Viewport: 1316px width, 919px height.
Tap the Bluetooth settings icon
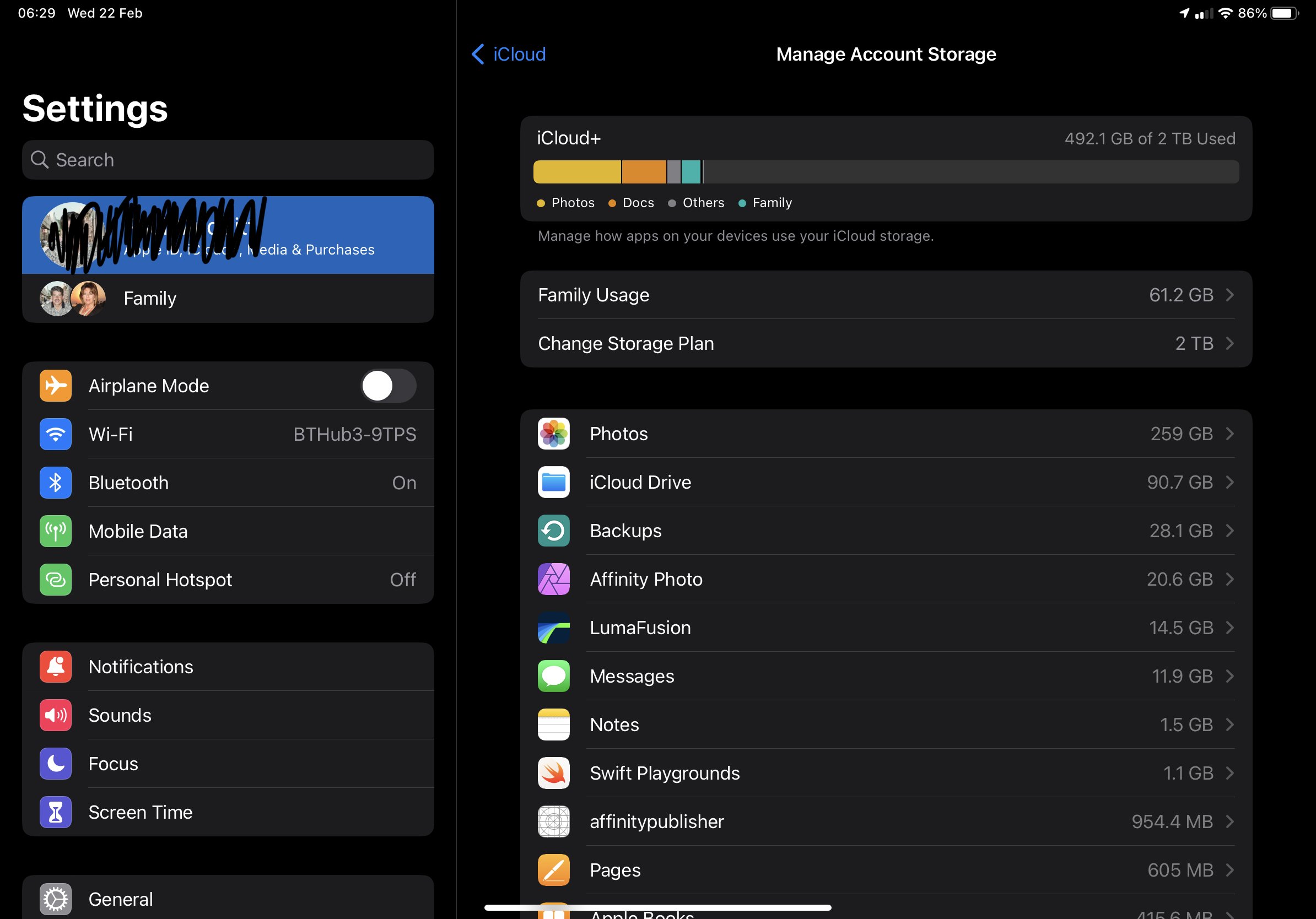56,483
